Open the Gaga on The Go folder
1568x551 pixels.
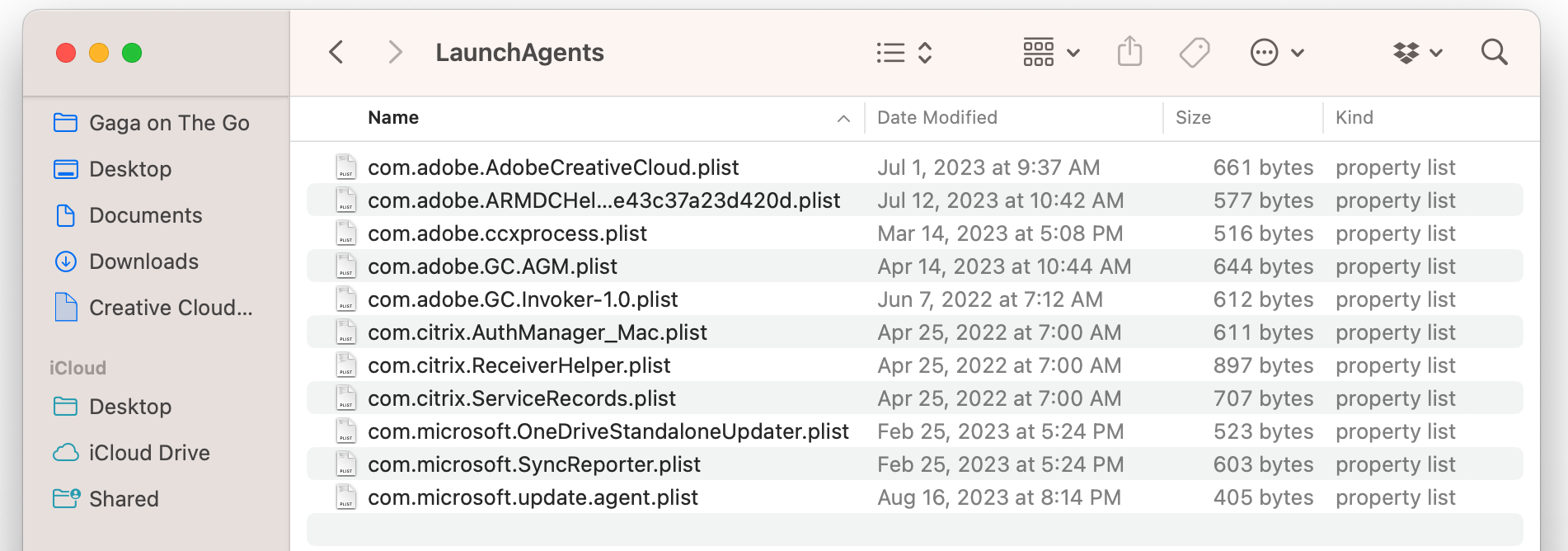click(x=168, y=123)
